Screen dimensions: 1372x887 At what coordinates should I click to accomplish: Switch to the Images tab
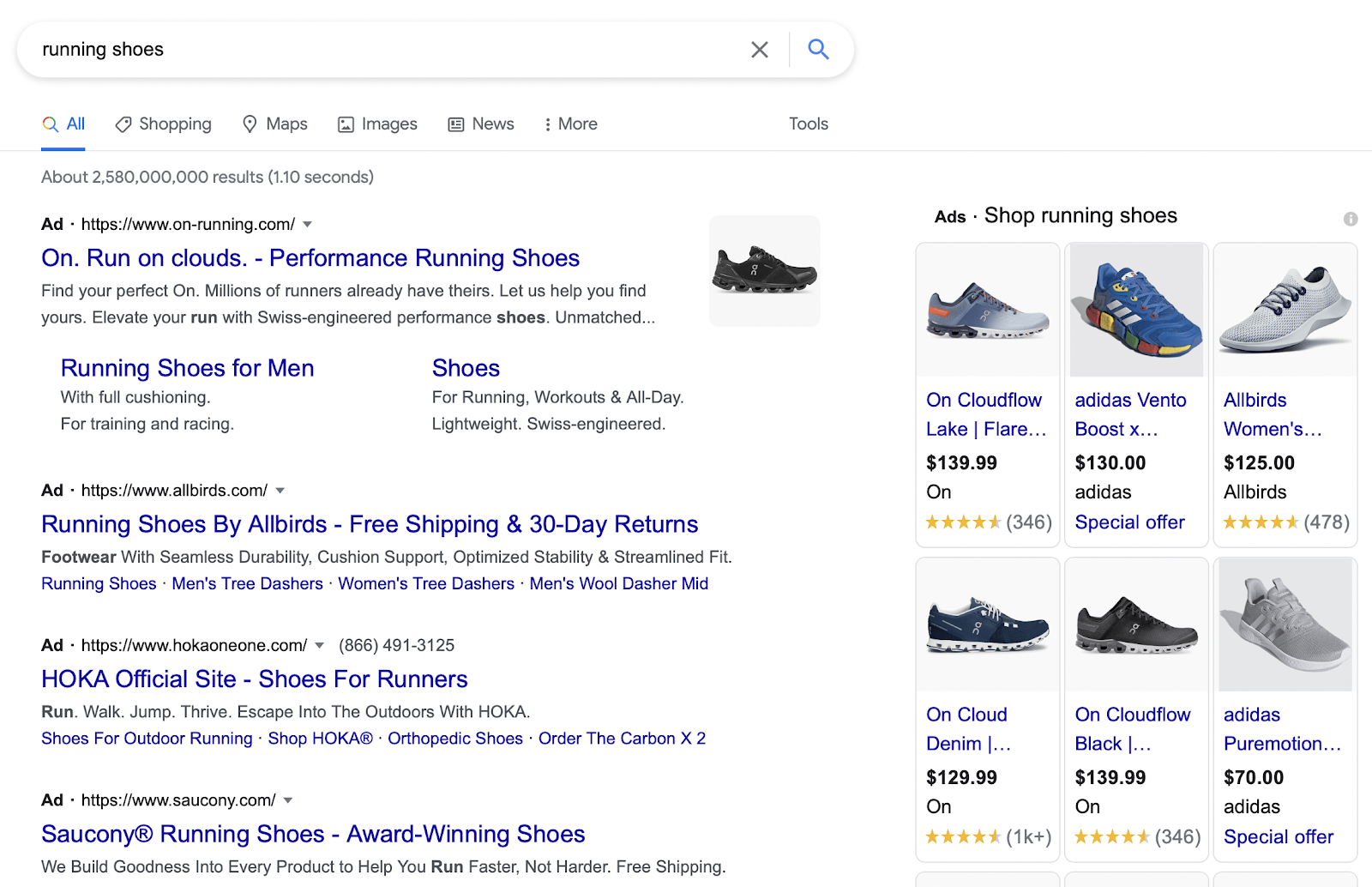(x=377, y=124)
